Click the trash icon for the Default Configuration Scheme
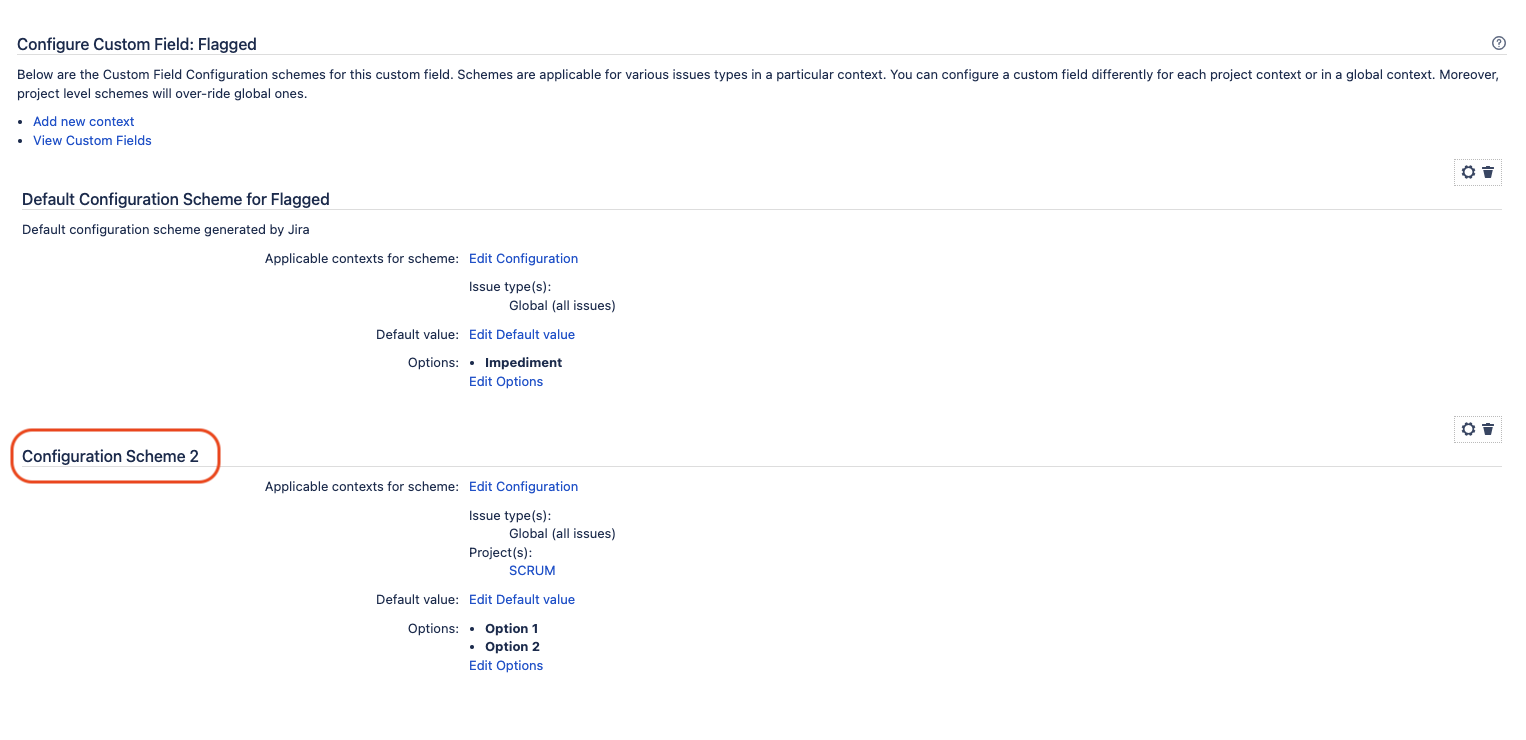1526x740 pixels. click(1488, 172)
